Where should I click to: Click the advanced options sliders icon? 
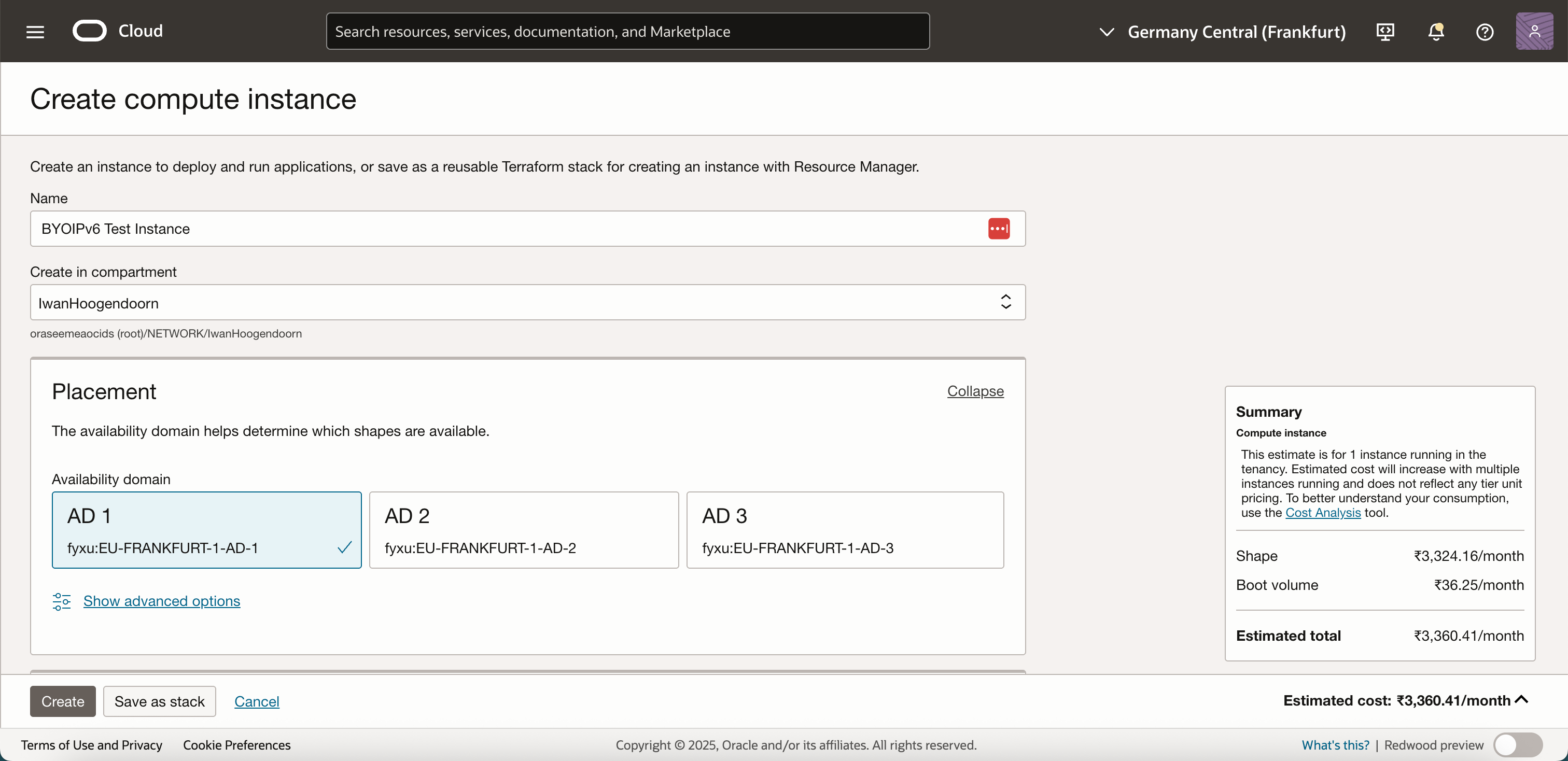pyautogui.click(x=62, y=601)
